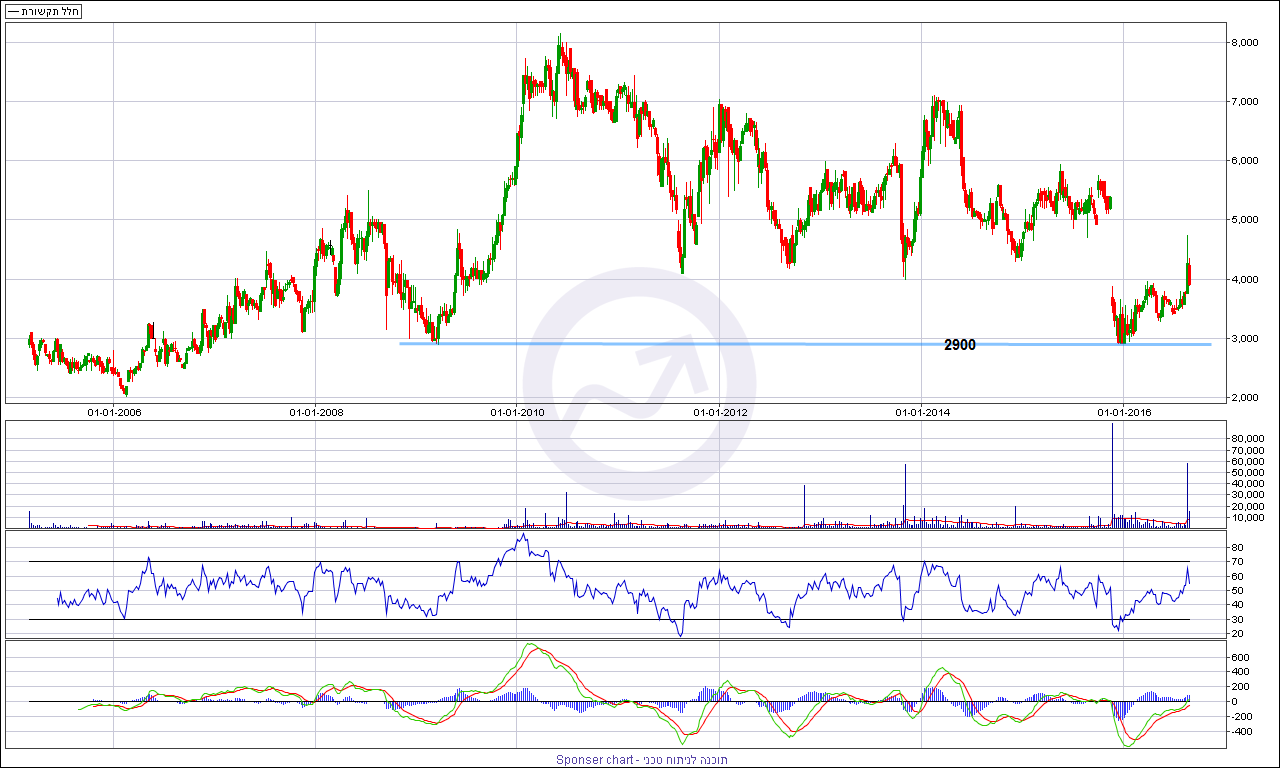Select the 01-01-2014 date label
This screenshot has width=1280, height=768.
[921, 412]
